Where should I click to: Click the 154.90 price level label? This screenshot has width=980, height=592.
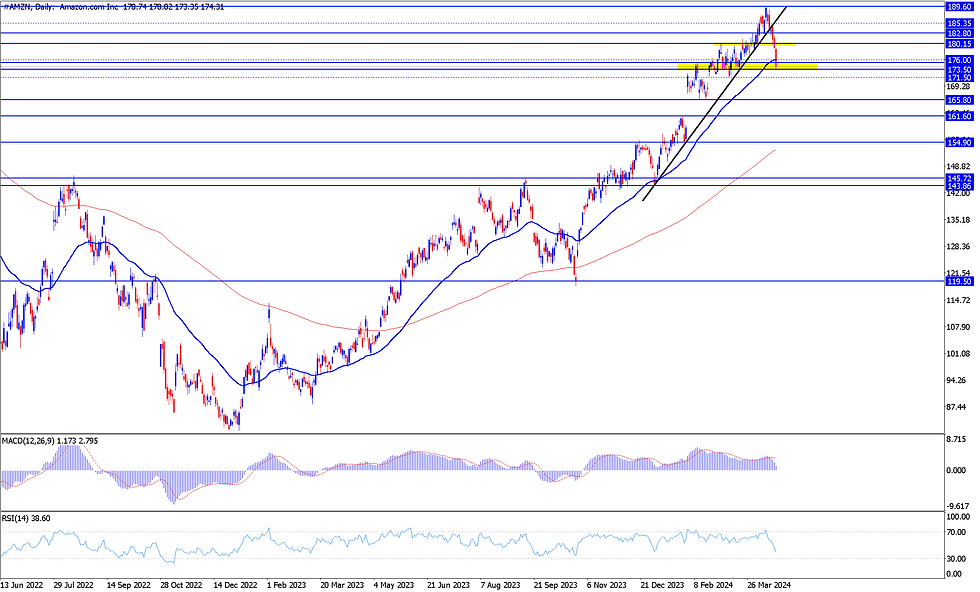pyautogui.click(x=959, y=143)
